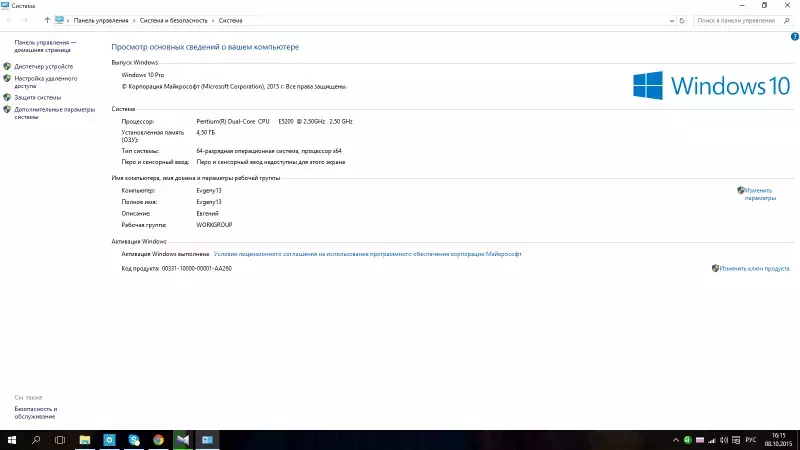This screenshot has height=450, width=800.
Task: Click the Evgeny13 value next to Полное имя
Action: pyautogui.click(x=209, y=202)
